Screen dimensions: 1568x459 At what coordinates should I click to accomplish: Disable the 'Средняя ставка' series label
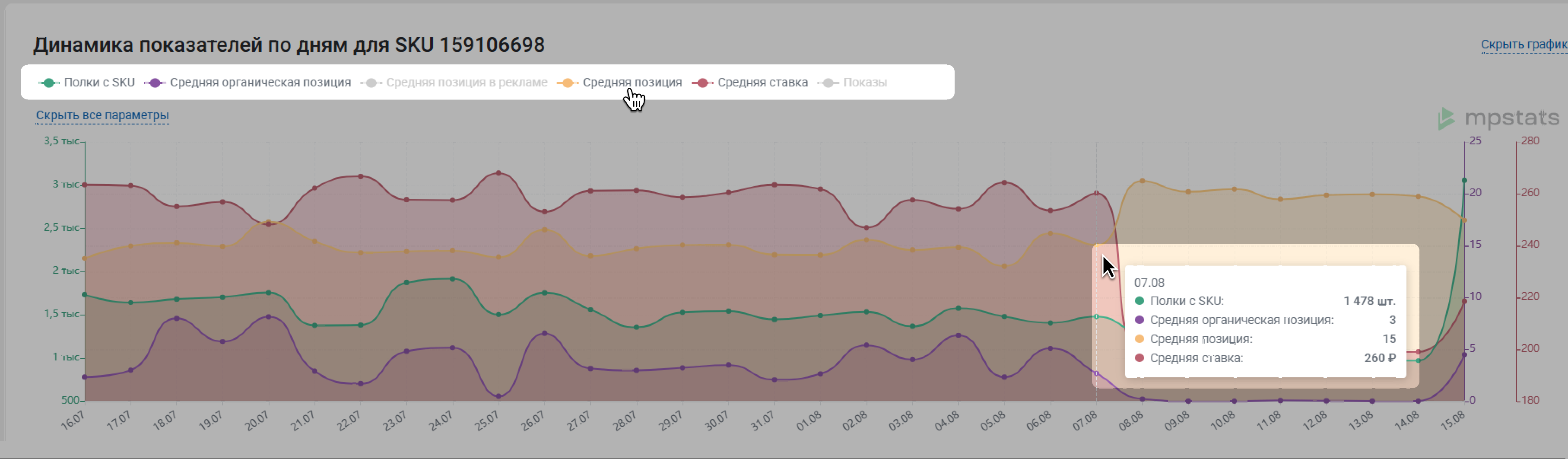click(x=762, y=83)
